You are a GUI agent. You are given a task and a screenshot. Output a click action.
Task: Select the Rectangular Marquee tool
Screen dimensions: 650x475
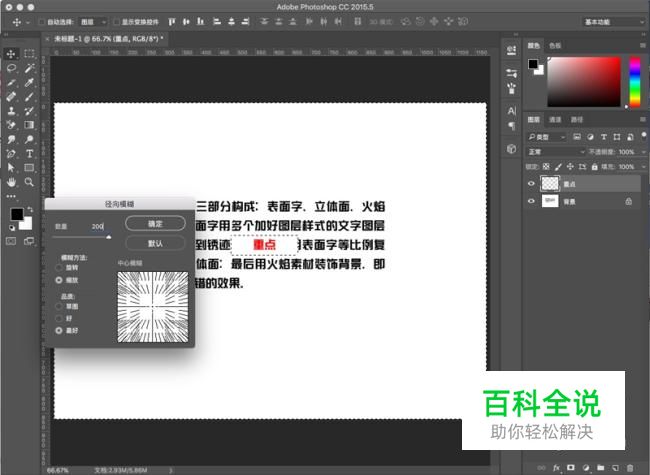[29, 53]
